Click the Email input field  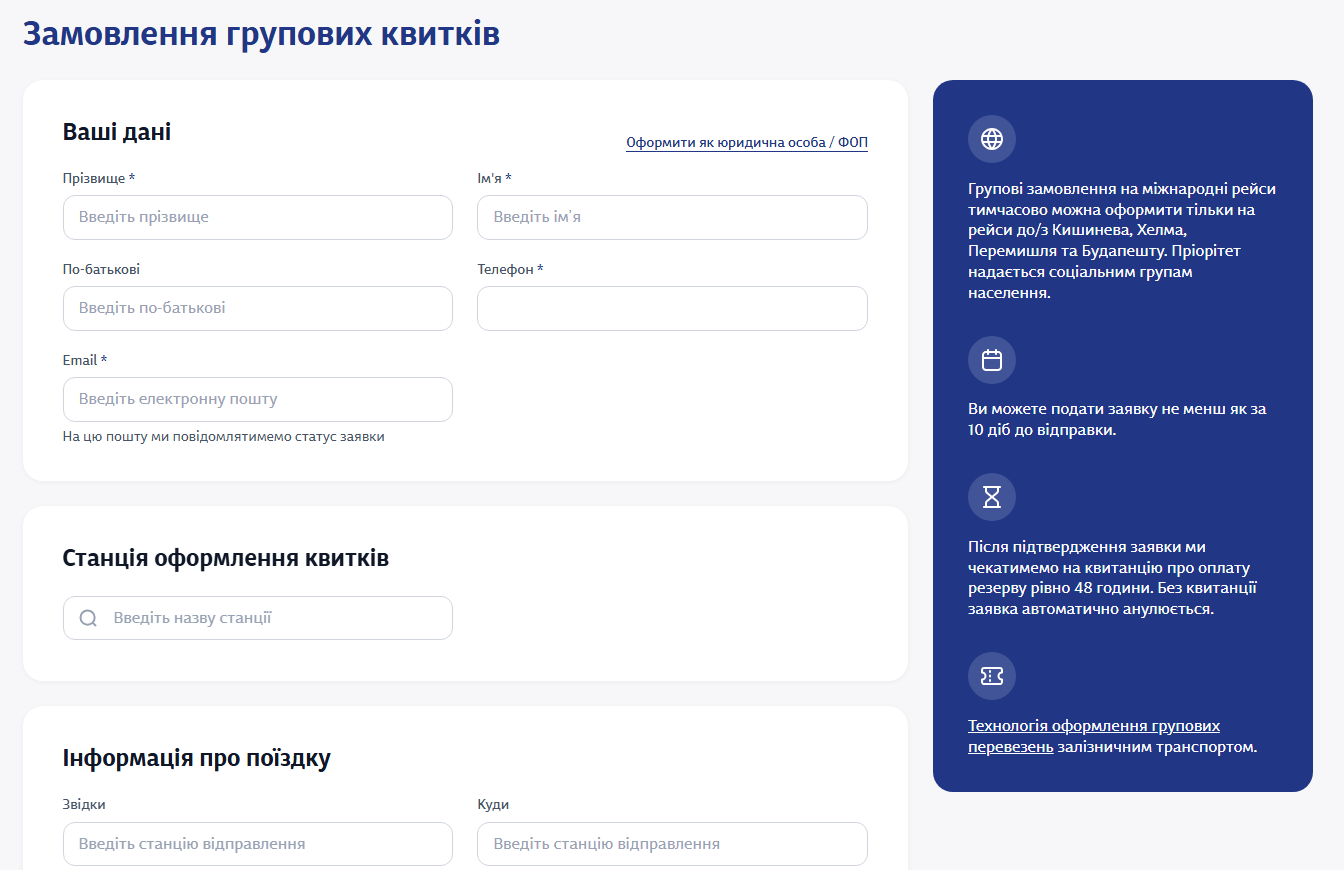tap(257, 399)
